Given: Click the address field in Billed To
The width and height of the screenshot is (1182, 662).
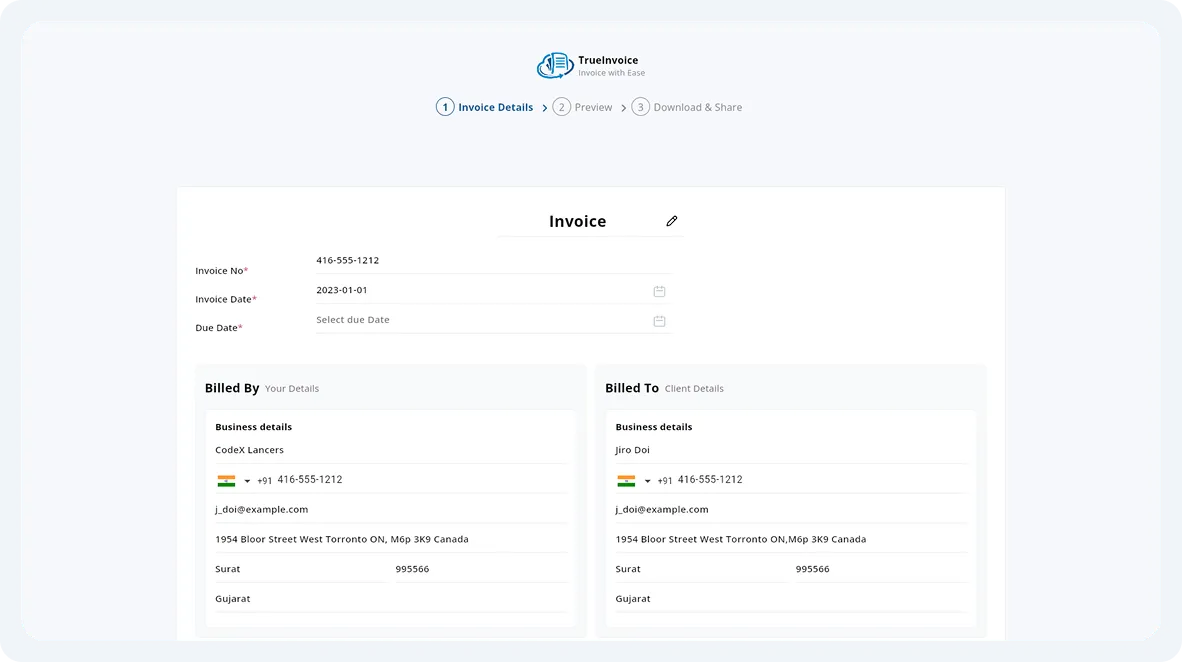Looking at the screenshot, I should 791,539.
